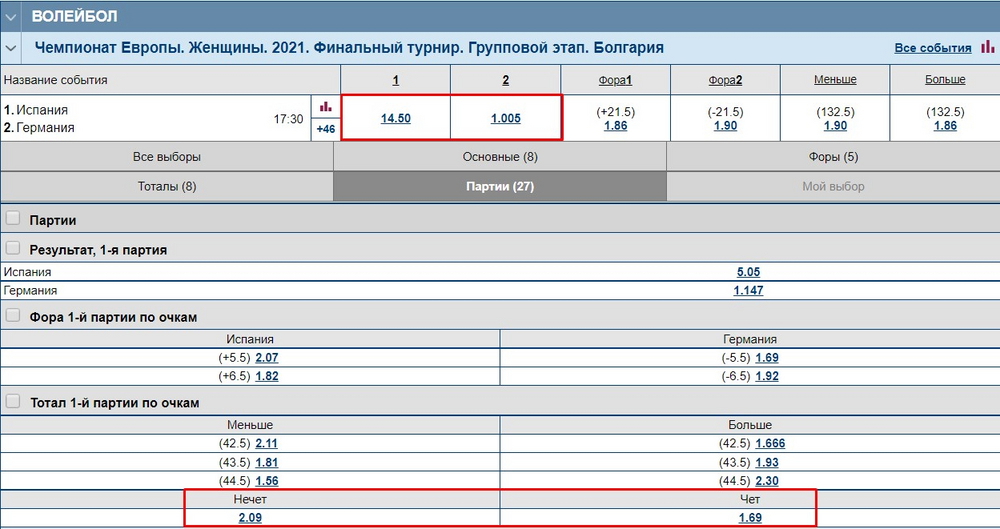Open the Тоталы (8) tab
The image size is (1000, 529).
coord(166,186)
